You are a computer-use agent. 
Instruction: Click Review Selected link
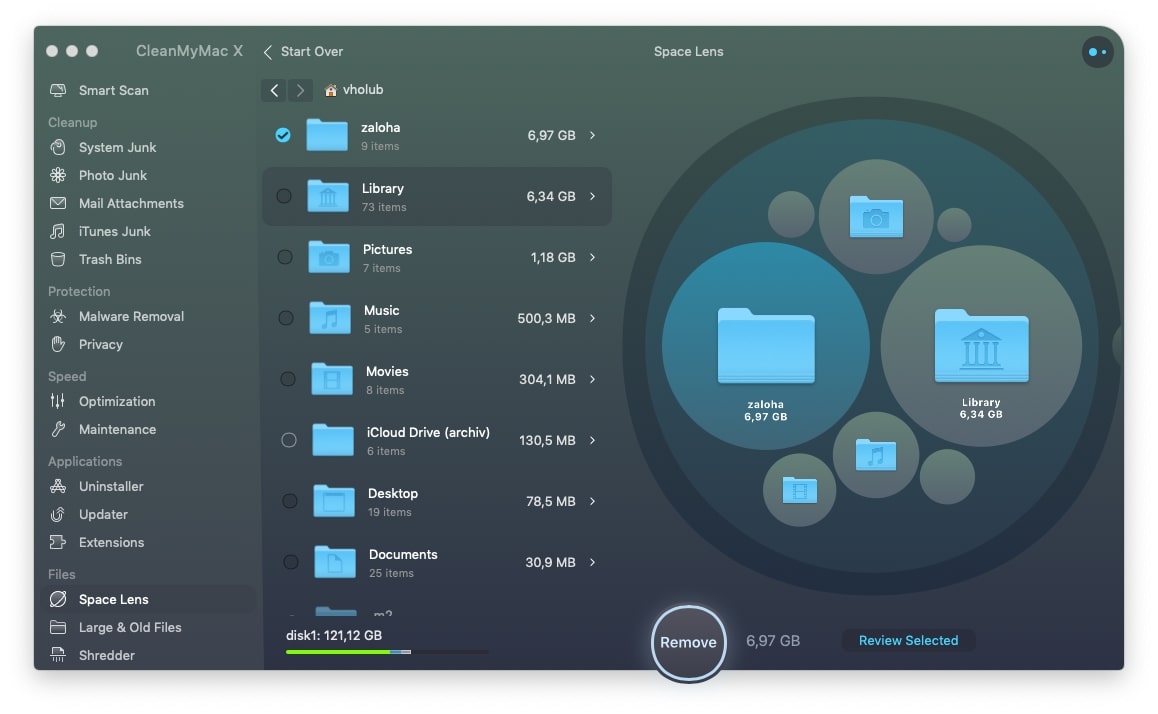click(908, 640)
